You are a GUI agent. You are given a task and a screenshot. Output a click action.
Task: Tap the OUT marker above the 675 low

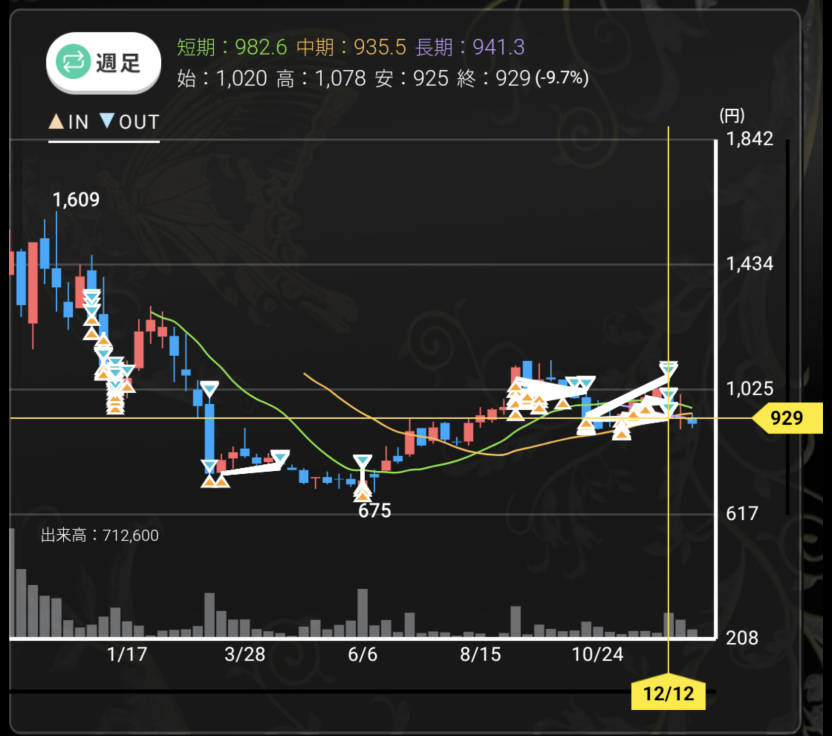click(x=362, y=462)
